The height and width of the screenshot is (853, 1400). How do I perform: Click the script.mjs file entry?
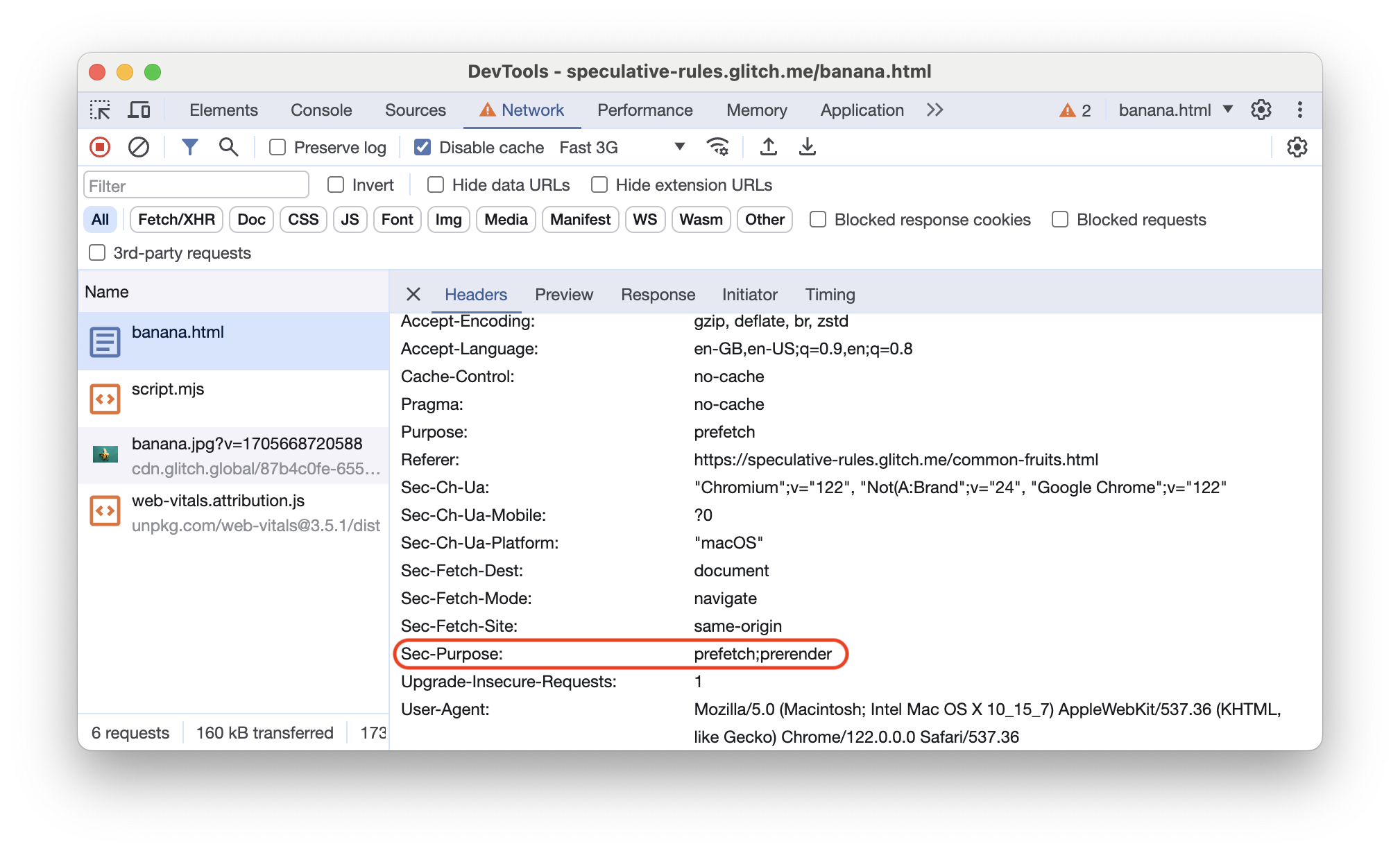point(167,389)
